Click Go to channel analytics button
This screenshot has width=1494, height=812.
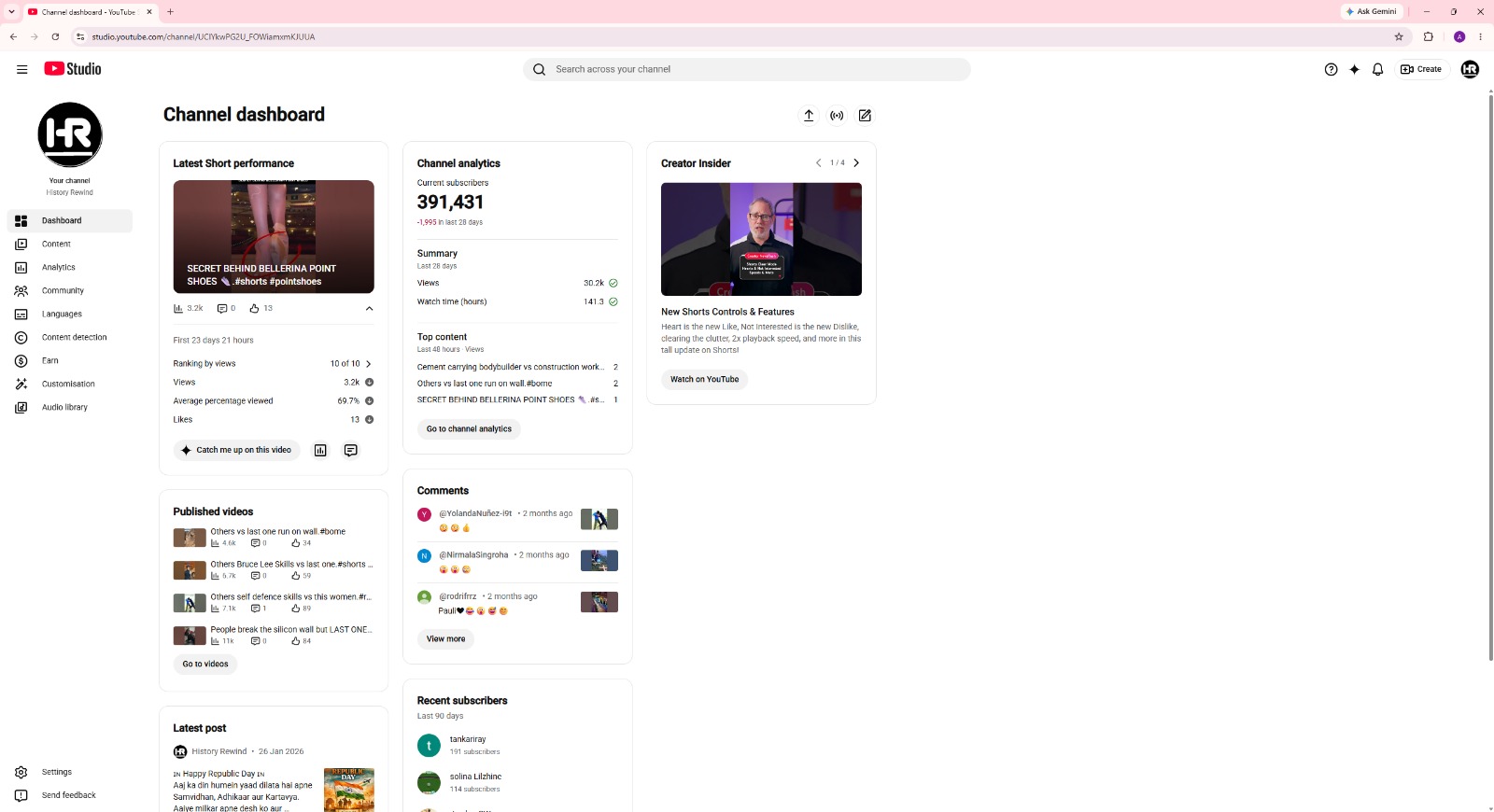point(469,429)
